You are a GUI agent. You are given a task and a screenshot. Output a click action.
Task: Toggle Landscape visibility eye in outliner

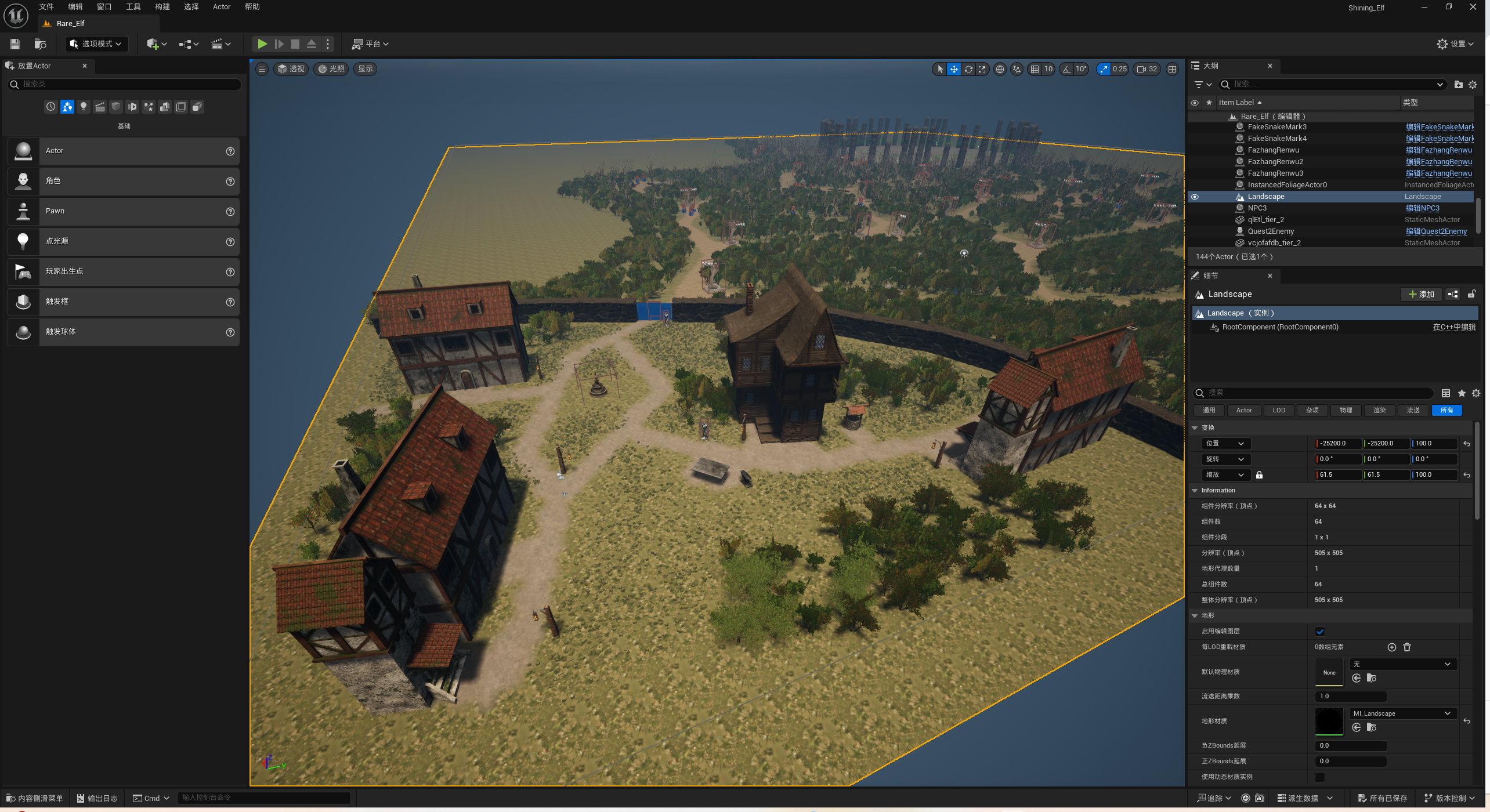point(1195,197)
